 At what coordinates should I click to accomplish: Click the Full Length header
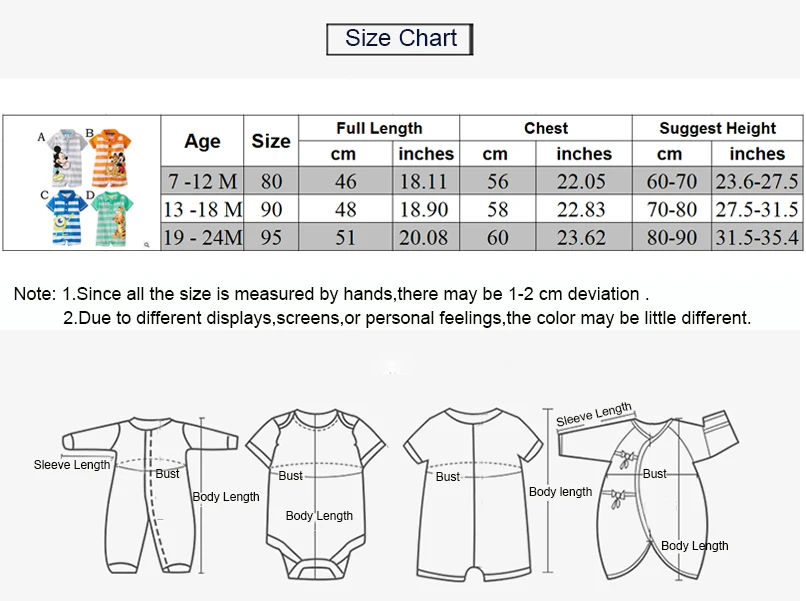379,128
